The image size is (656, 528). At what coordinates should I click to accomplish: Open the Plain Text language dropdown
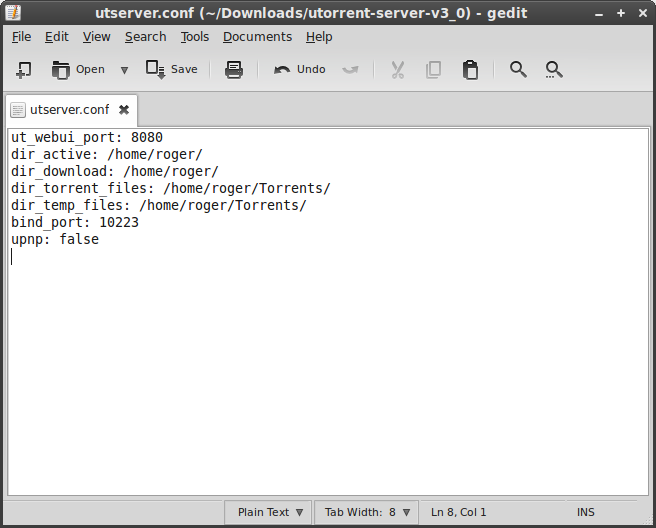tap(268, 512)
